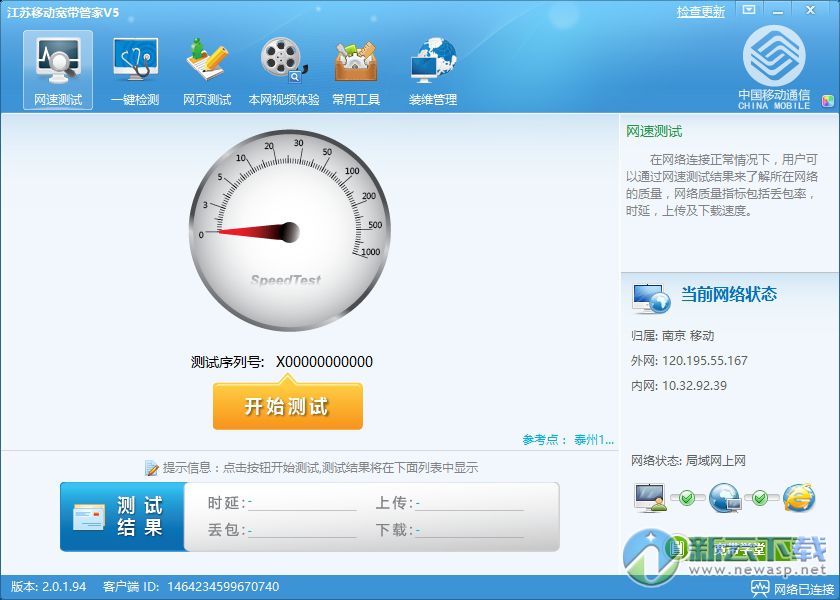Click the client ID 1464234599670740
840x600 pixels.
pos(223,587)
